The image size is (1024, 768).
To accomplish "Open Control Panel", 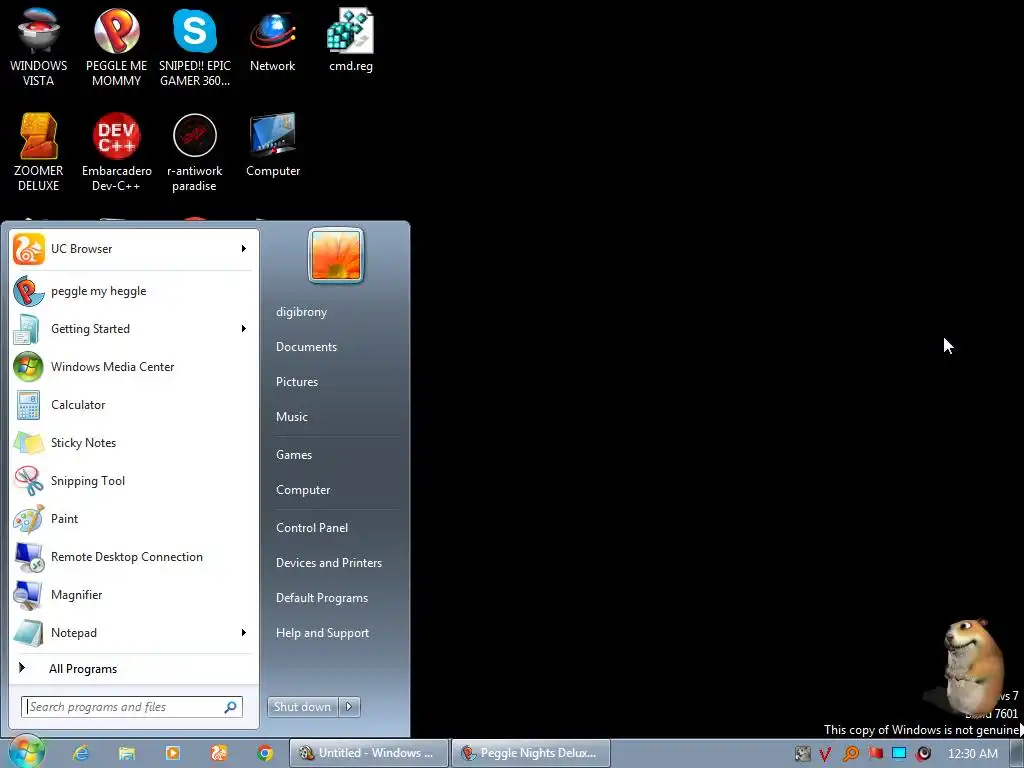I will click(x=312, y=528).
